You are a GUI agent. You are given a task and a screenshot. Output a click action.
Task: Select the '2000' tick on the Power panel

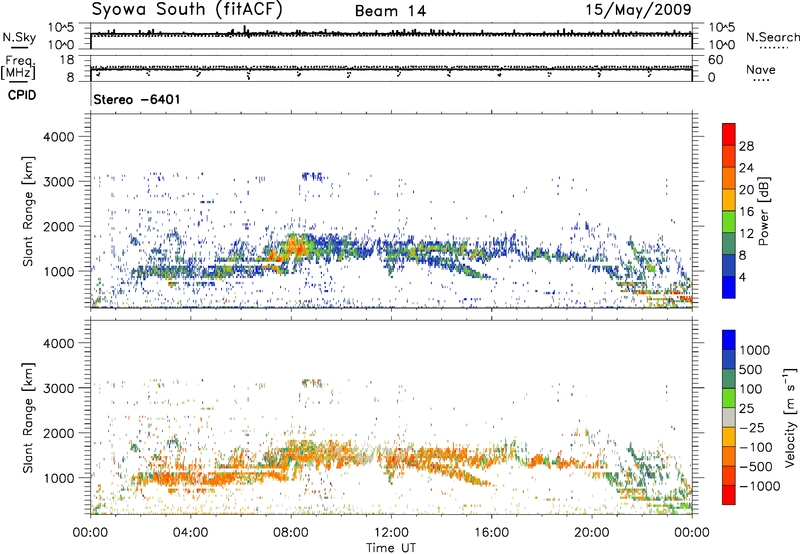coord(58,226)
